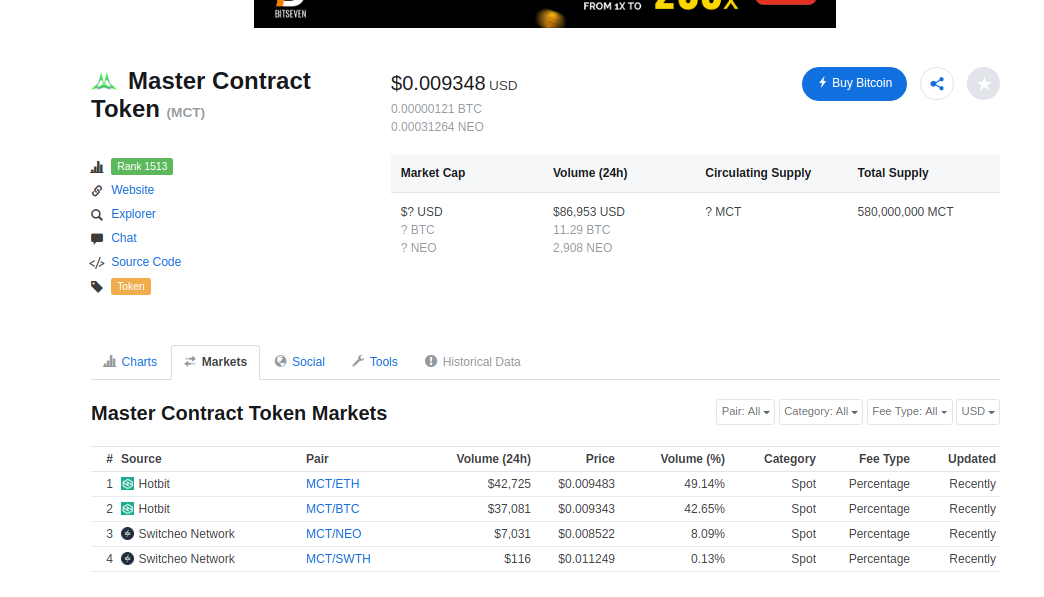Click the $86,953 USD volume value

(x=589, y=212)
